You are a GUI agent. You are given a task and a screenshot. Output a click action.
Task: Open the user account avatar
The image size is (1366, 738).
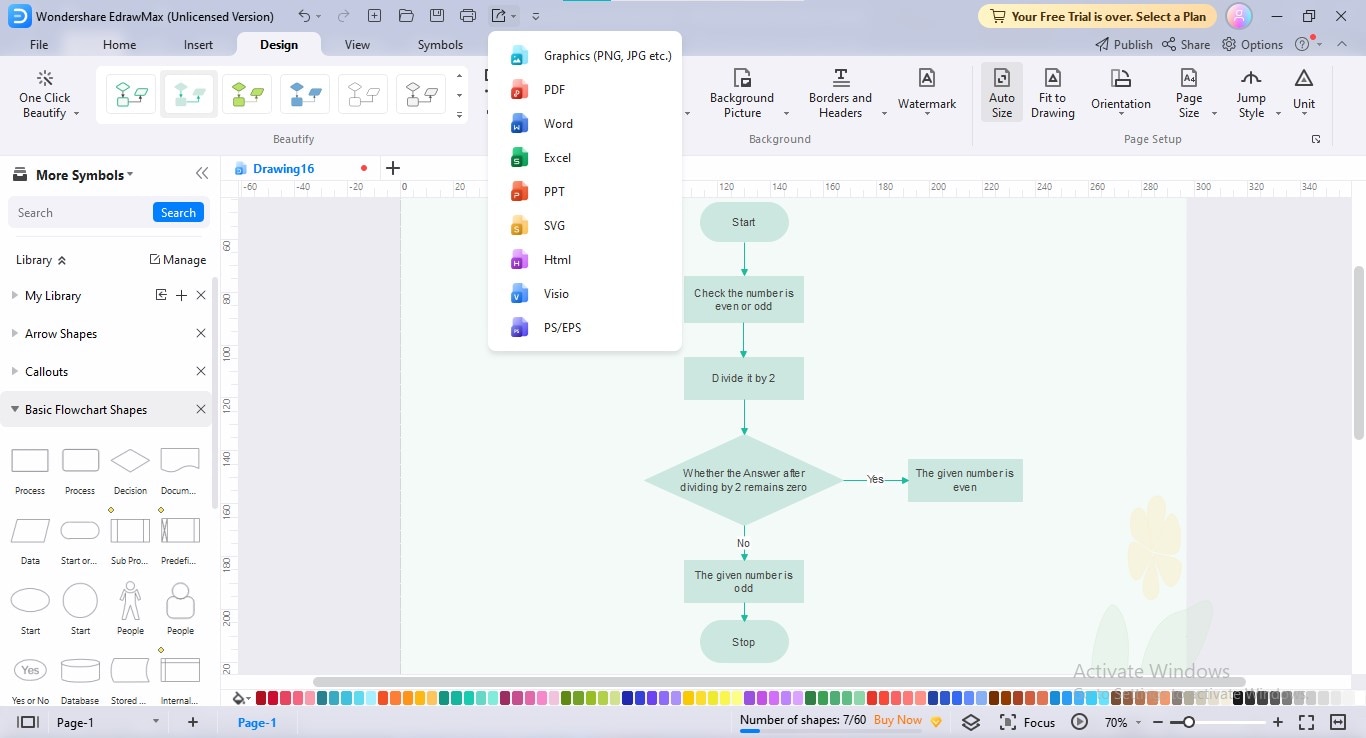pos(1239,16)
